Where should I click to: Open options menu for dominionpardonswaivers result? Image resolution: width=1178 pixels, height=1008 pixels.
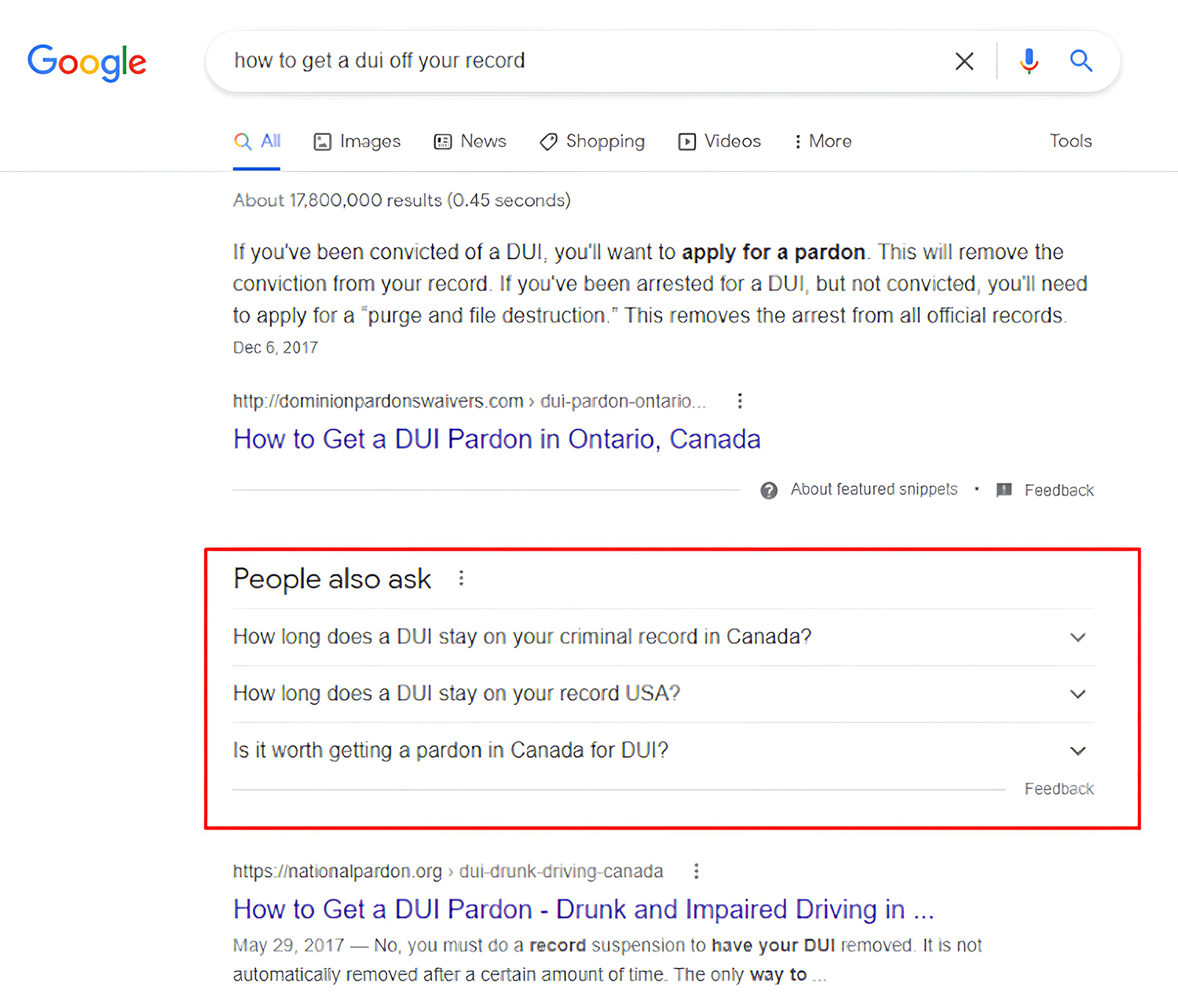pos(740,401)
